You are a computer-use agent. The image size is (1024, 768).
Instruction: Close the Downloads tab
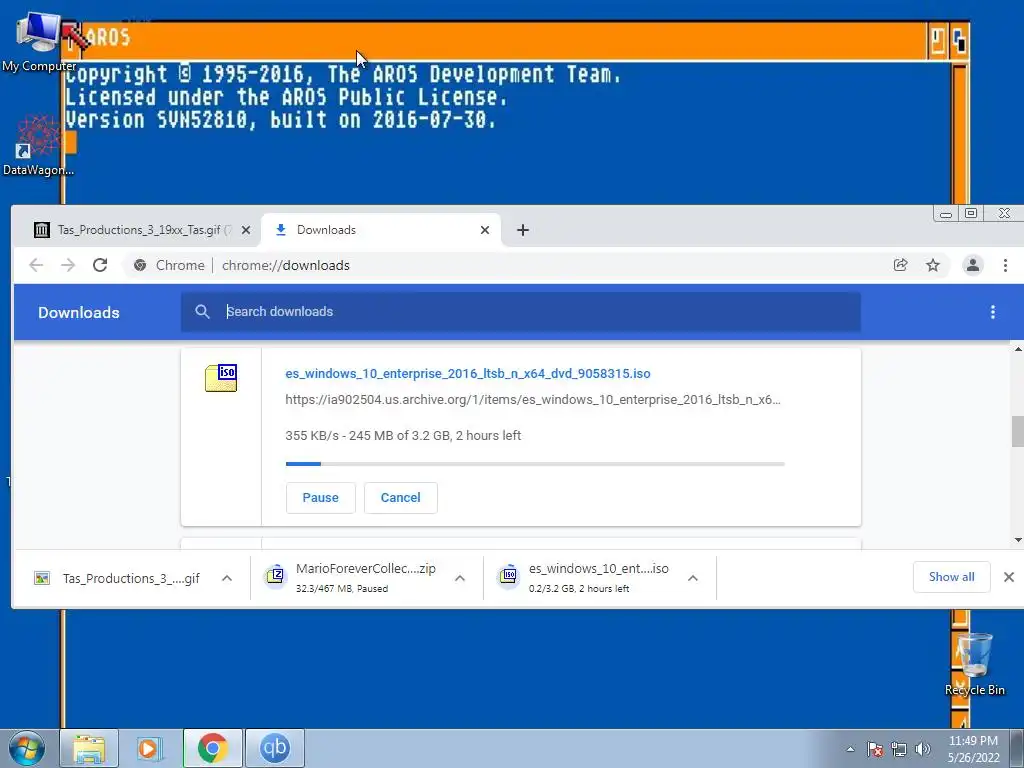click(485, 230)
